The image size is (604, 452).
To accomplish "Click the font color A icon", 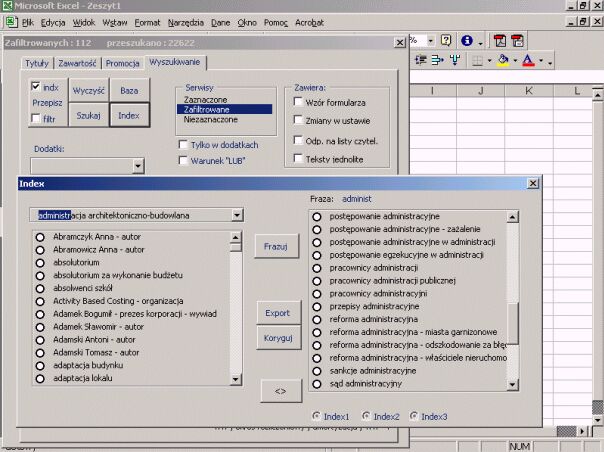I will tap(528, 62).
